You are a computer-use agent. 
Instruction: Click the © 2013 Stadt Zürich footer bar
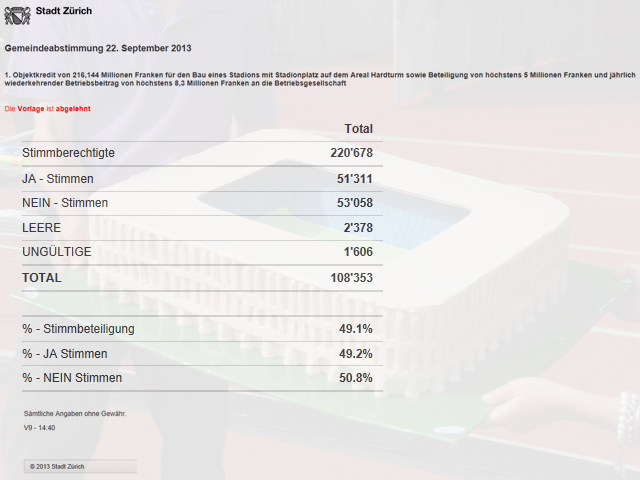[80, 467]
